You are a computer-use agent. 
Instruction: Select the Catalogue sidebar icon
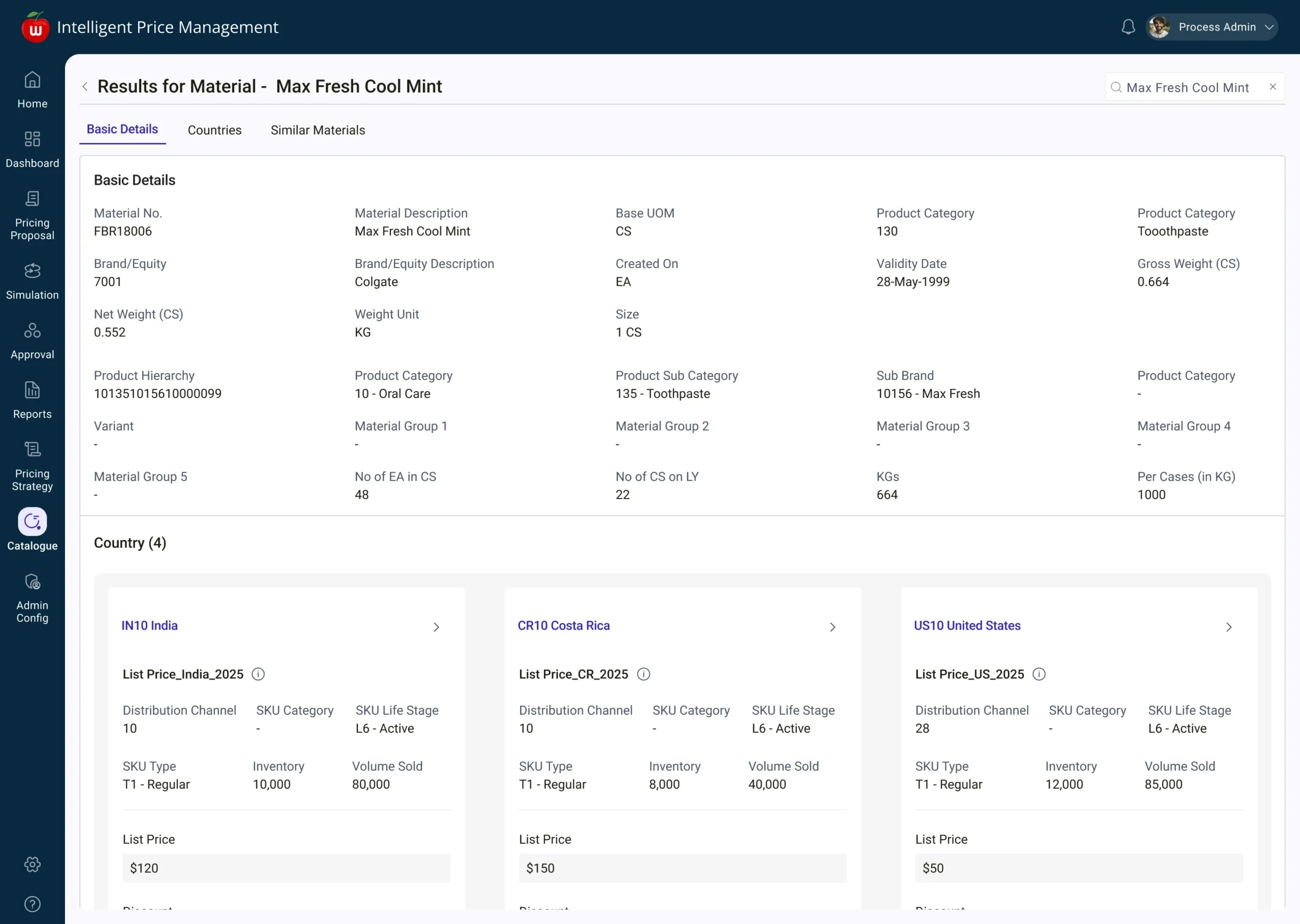pyautogui.click(x=32, y=522)
